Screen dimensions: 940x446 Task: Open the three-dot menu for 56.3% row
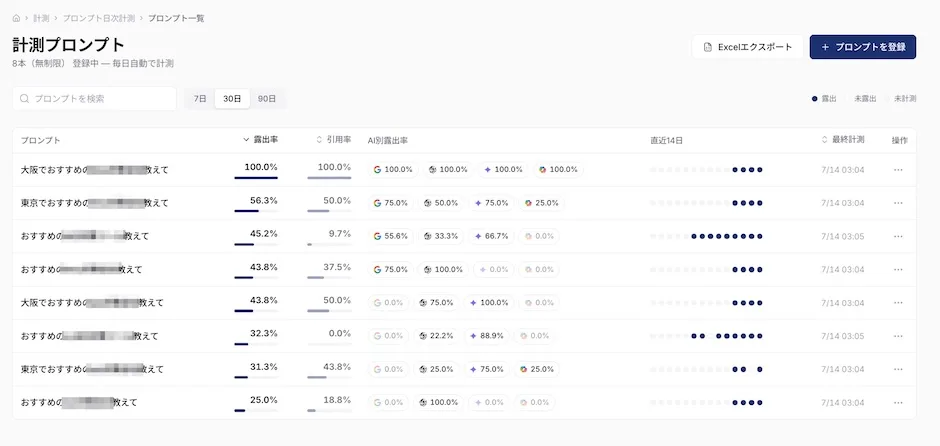[898, 203]
